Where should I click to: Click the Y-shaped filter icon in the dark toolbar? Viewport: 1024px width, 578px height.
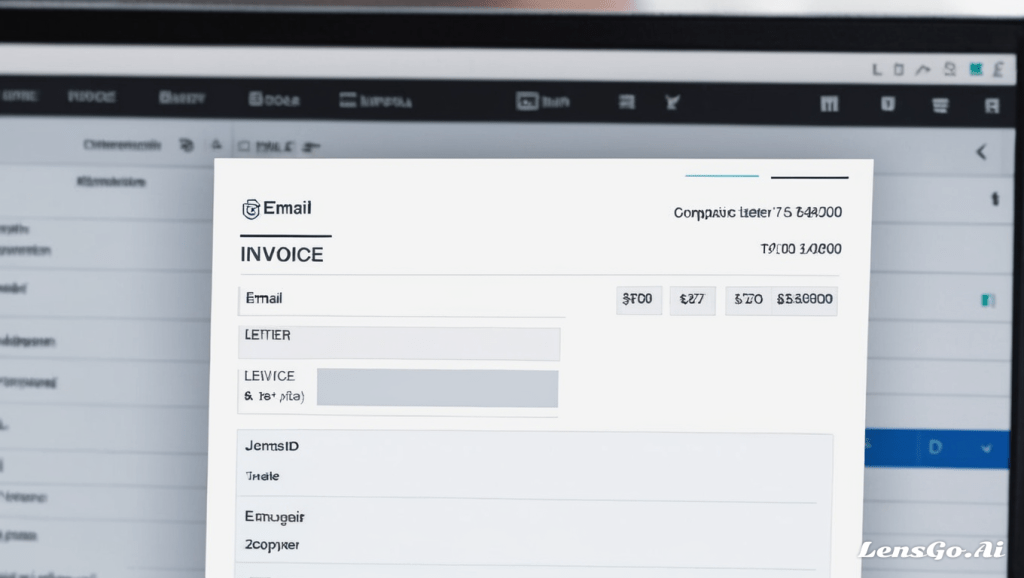click(x=673, y=101)
